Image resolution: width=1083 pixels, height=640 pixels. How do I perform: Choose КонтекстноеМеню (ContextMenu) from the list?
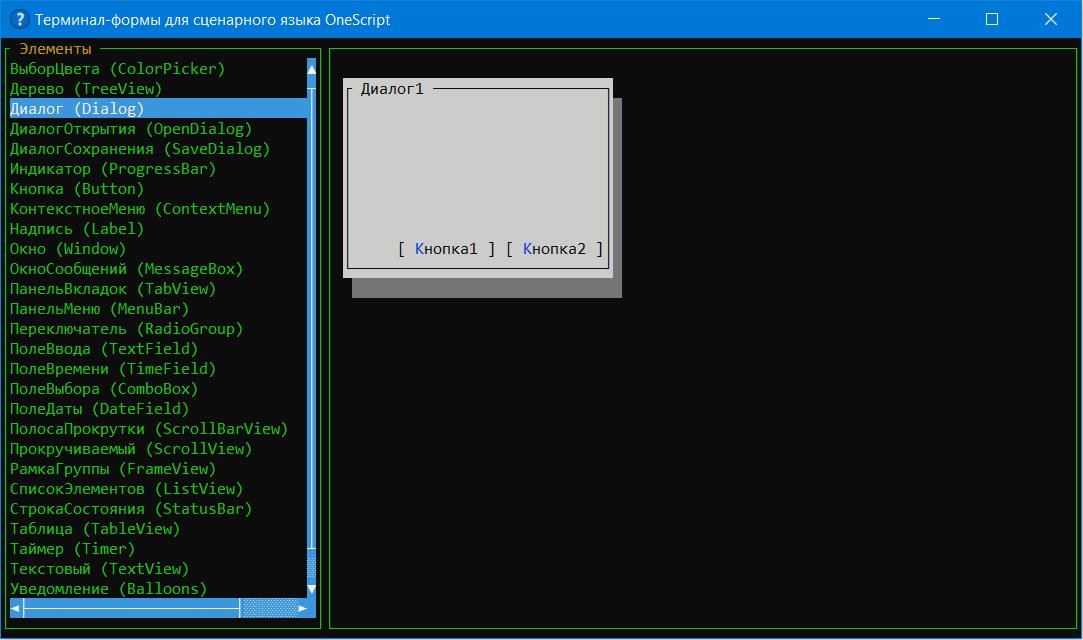coord(140,209)
